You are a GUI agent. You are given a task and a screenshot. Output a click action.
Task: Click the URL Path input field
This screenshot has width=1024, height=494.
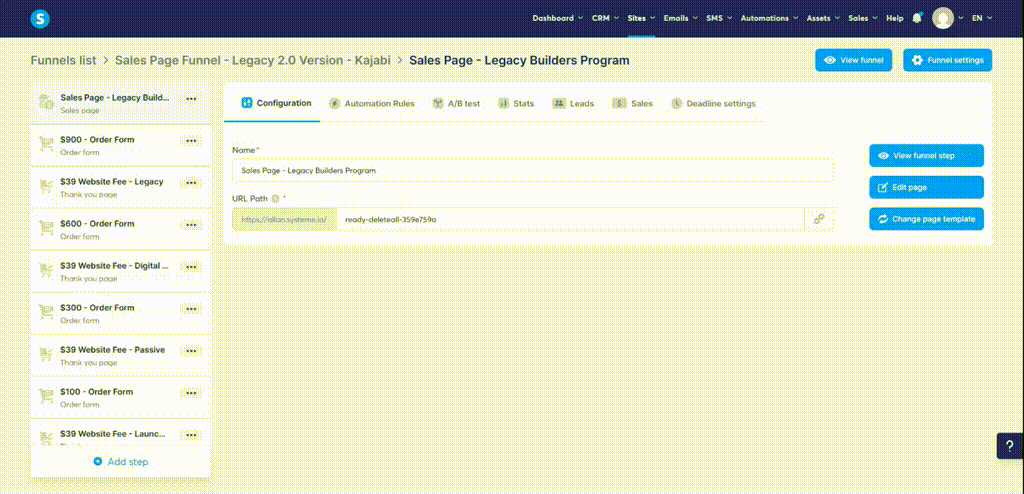570,220
